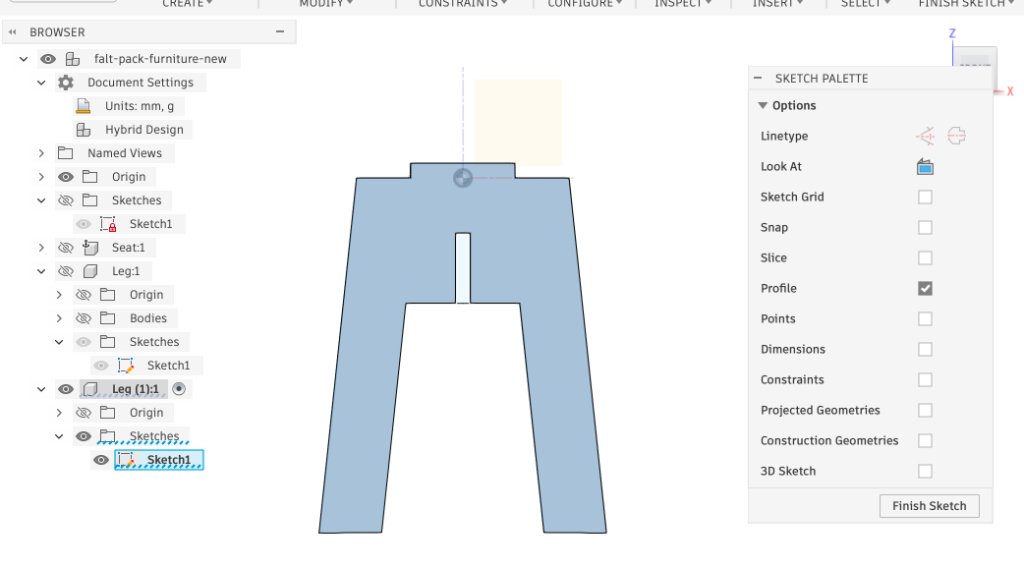Click the top-level Origin folder icon

[89, 176]
